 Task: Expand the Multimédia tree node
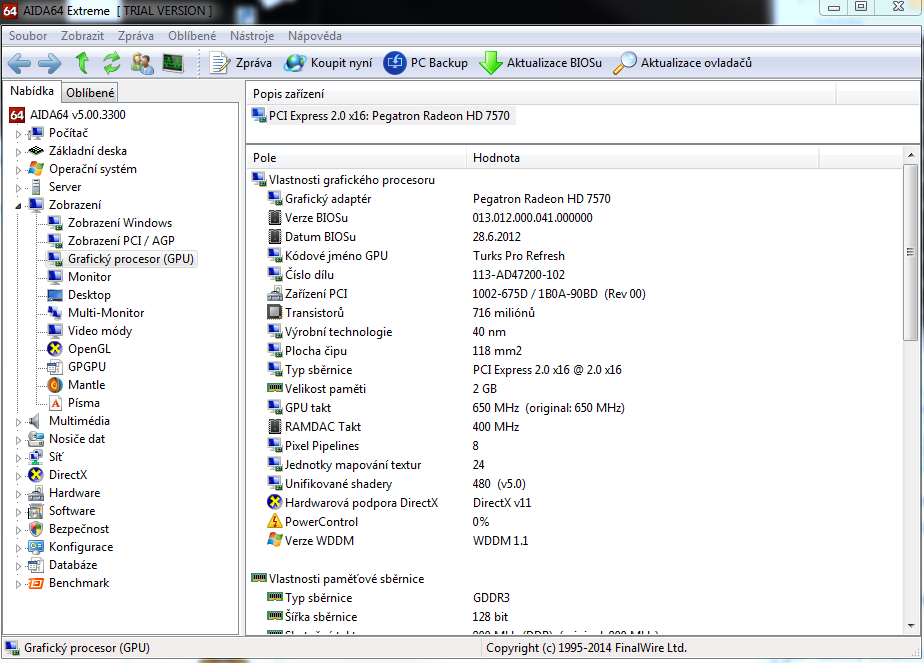18,422
